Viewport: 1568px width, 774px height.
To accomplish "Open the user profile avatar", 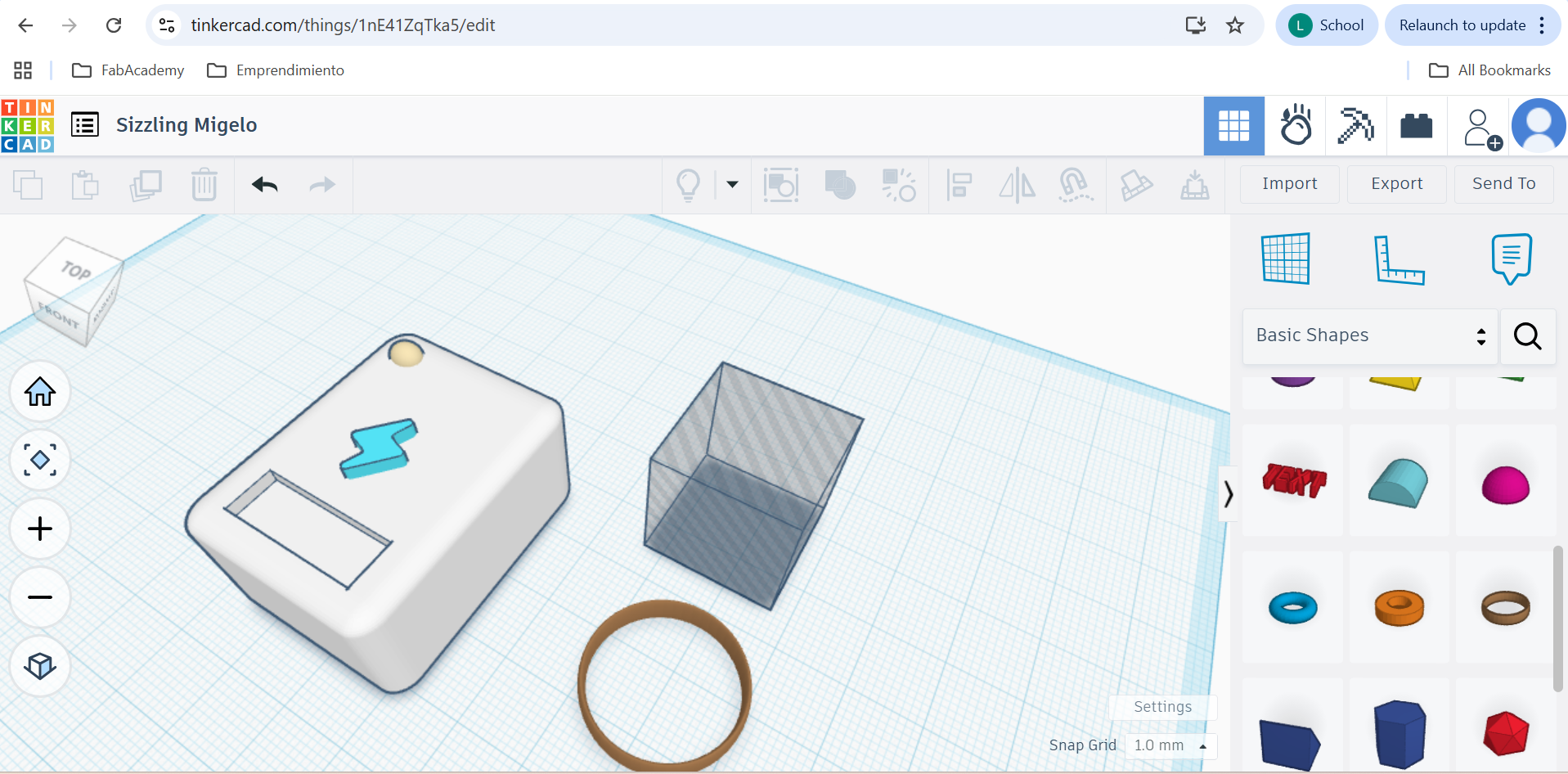I will [x=1539, y=126].
